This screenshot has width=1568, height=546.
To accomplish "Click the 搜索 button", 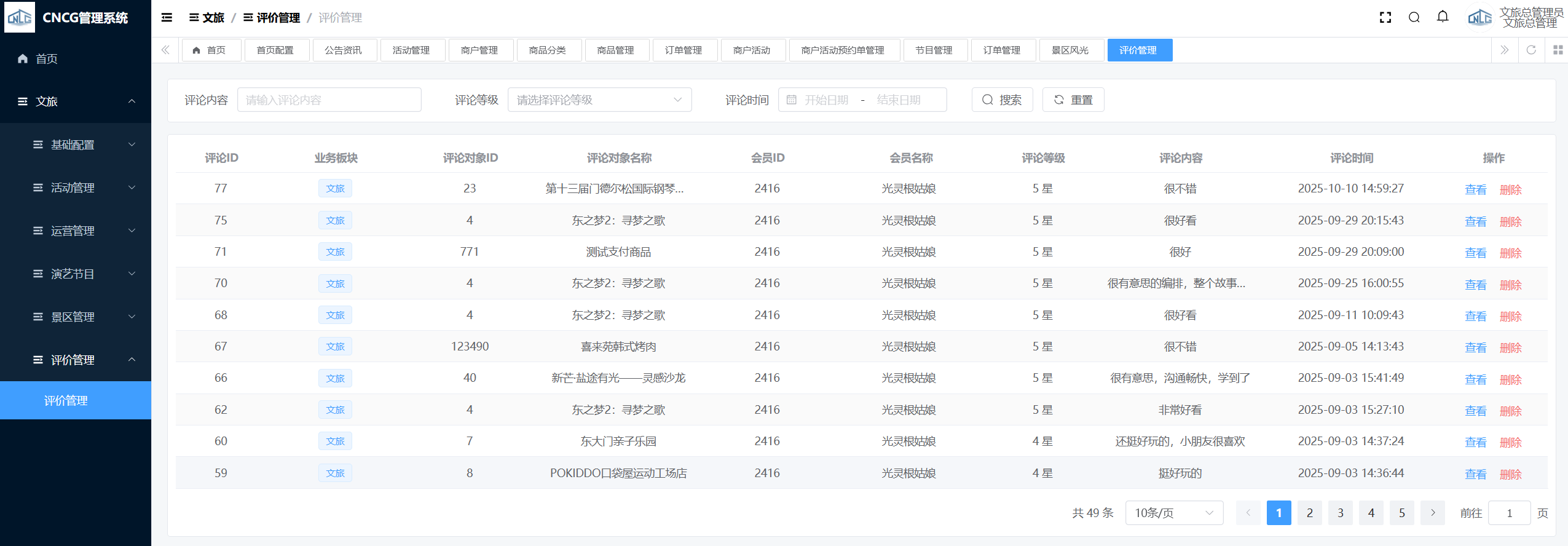I will (1002, 100).
